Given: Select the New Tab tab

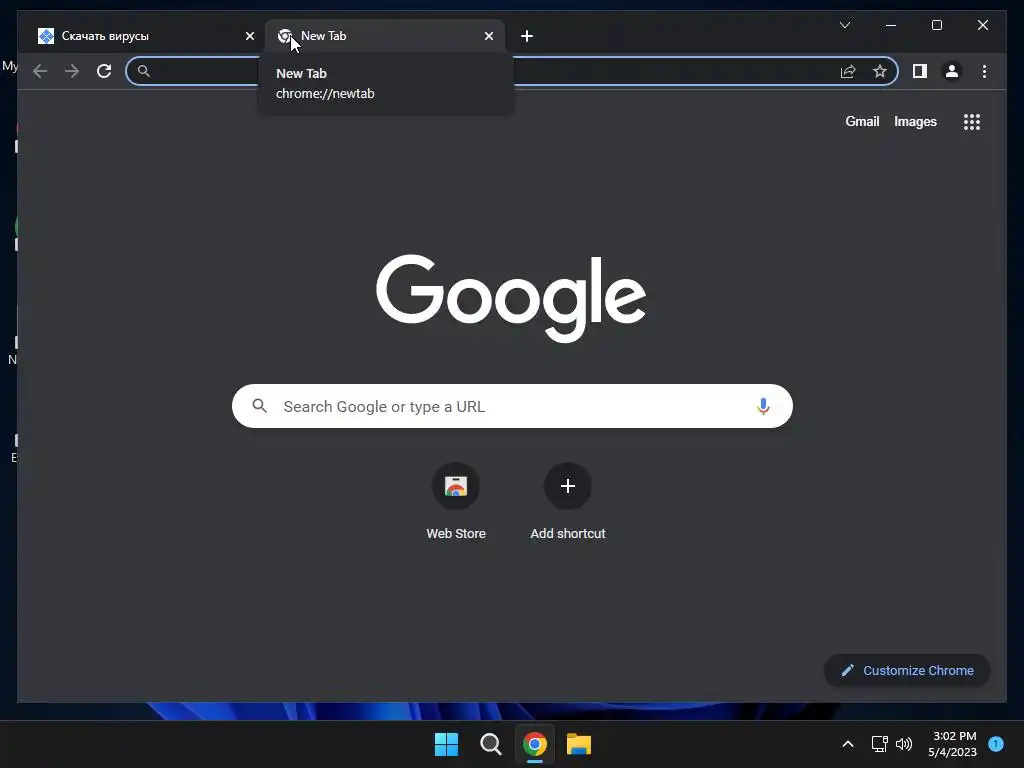Looking at the screenshot, I should tap(384, 36).
